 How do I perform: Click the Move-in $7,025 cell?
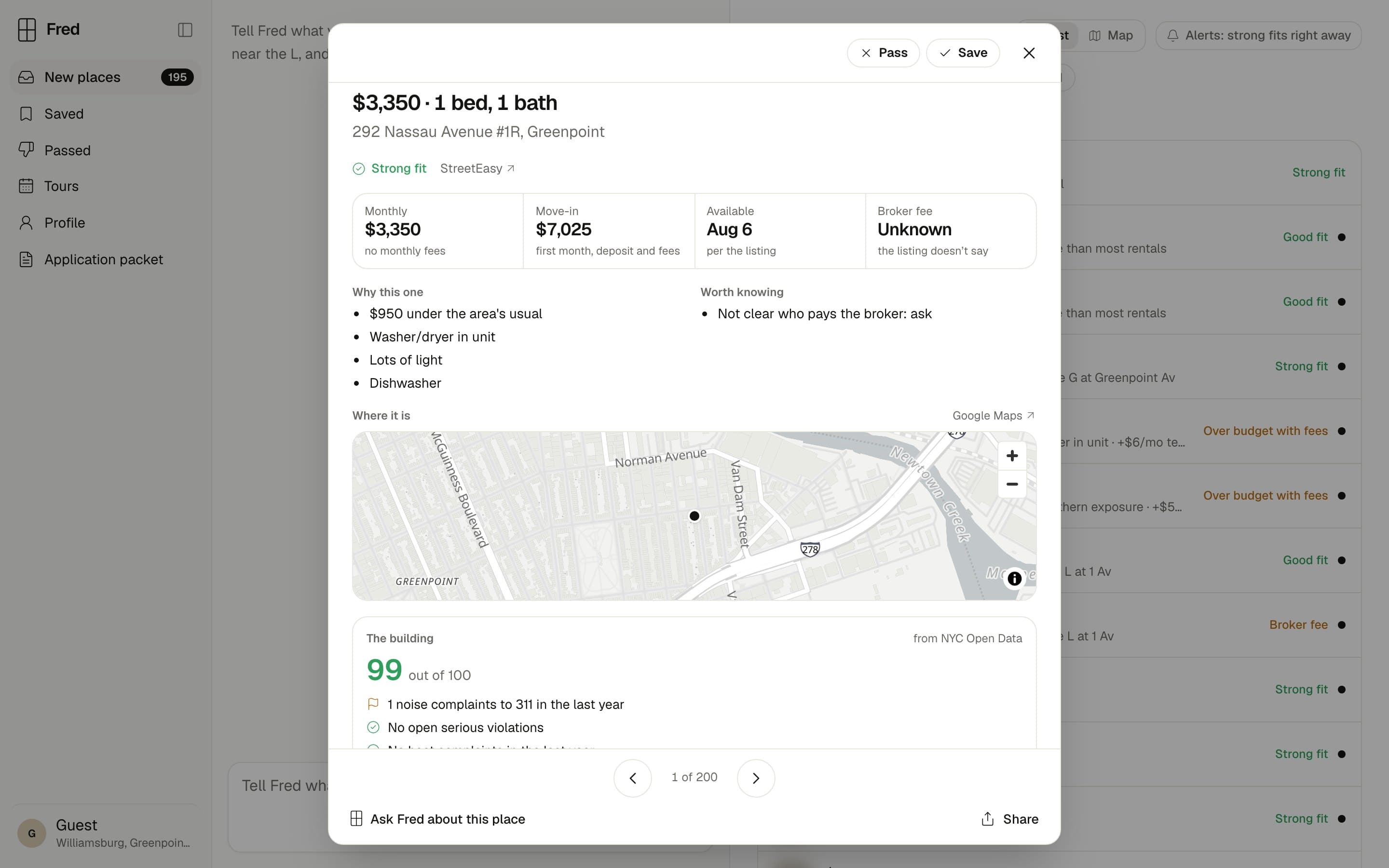tap(608, 231)
